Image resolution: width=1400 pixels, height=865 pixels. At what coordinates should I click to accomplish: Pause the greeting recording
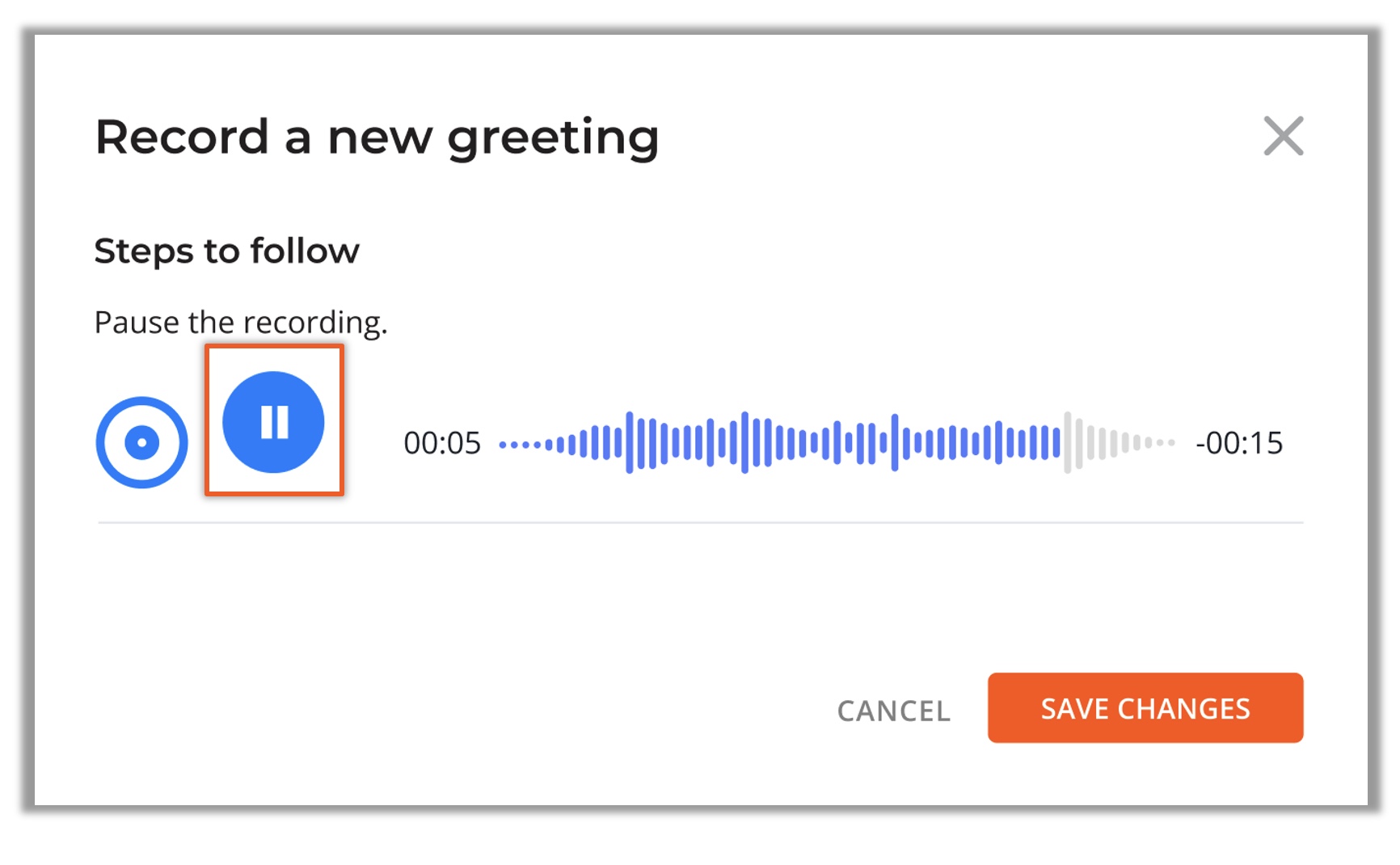pos(273,422)
